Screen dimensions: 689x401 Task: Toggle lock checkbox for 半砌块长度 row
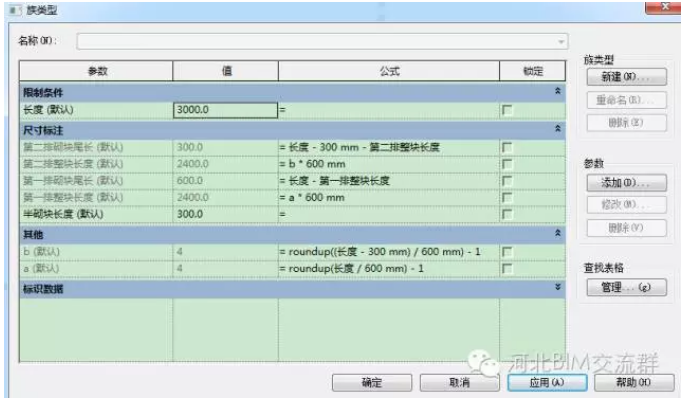pos(507,214)
